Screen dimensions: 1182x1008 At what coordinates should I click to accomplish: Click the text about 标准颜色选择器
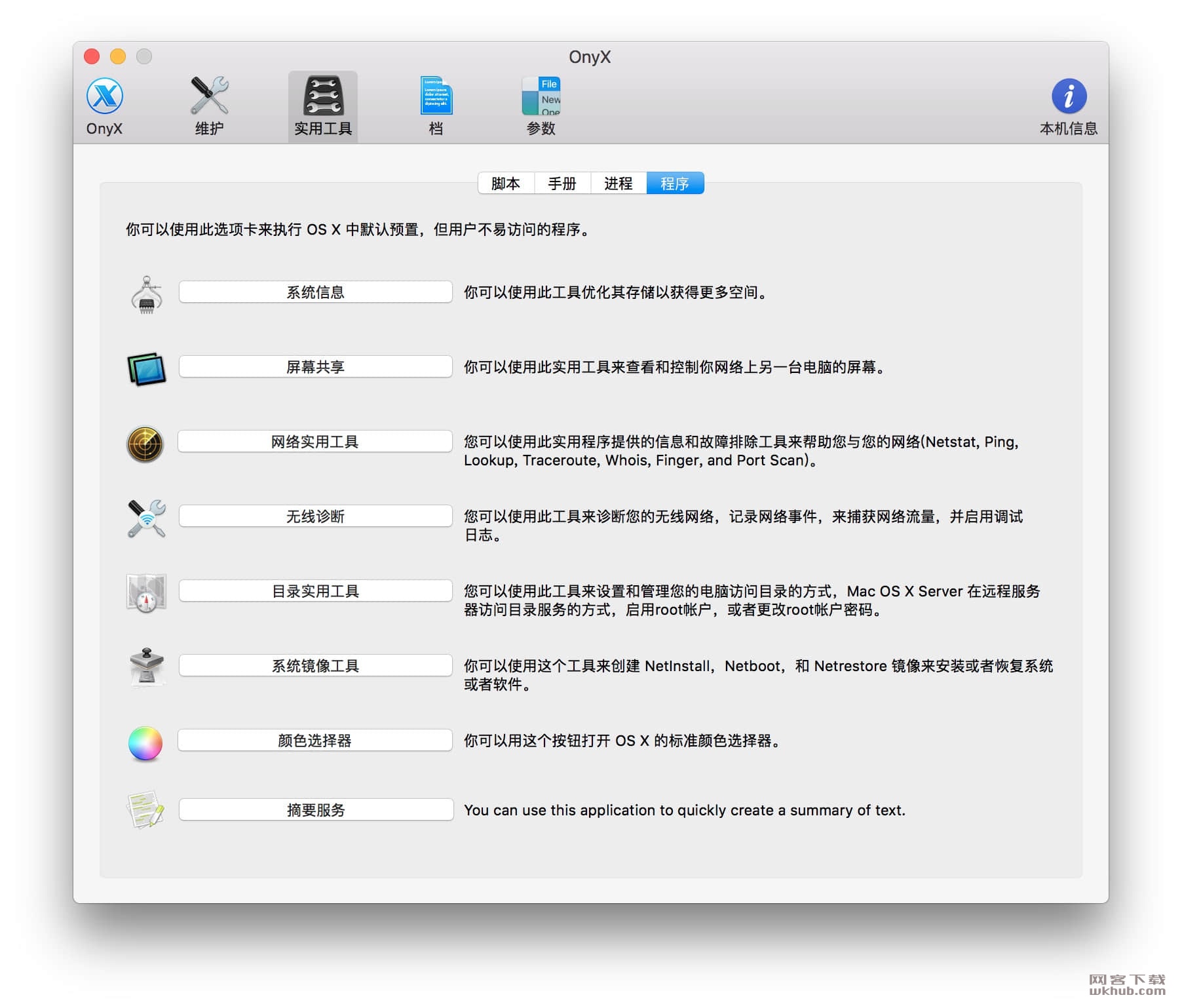[622, 741]
